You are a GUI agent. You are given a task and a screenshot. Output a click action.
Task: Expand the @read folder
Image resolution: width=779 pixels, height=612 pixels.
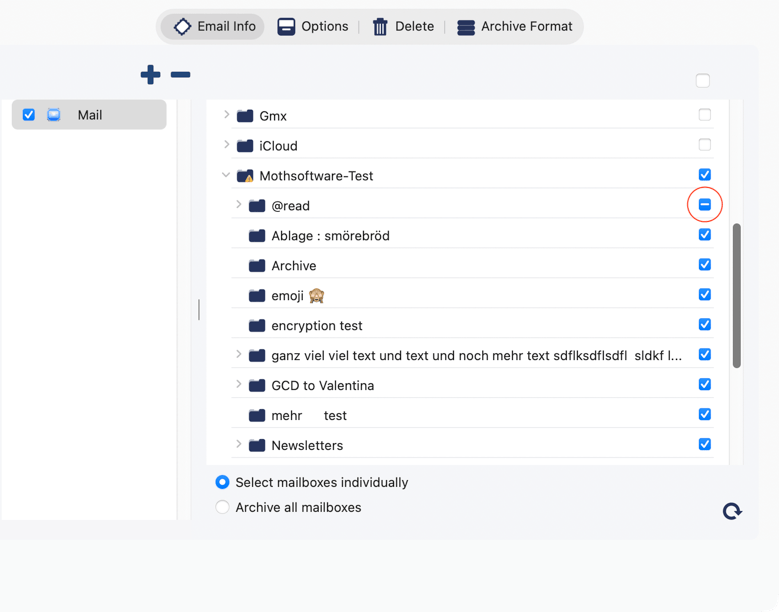(238, 204)
